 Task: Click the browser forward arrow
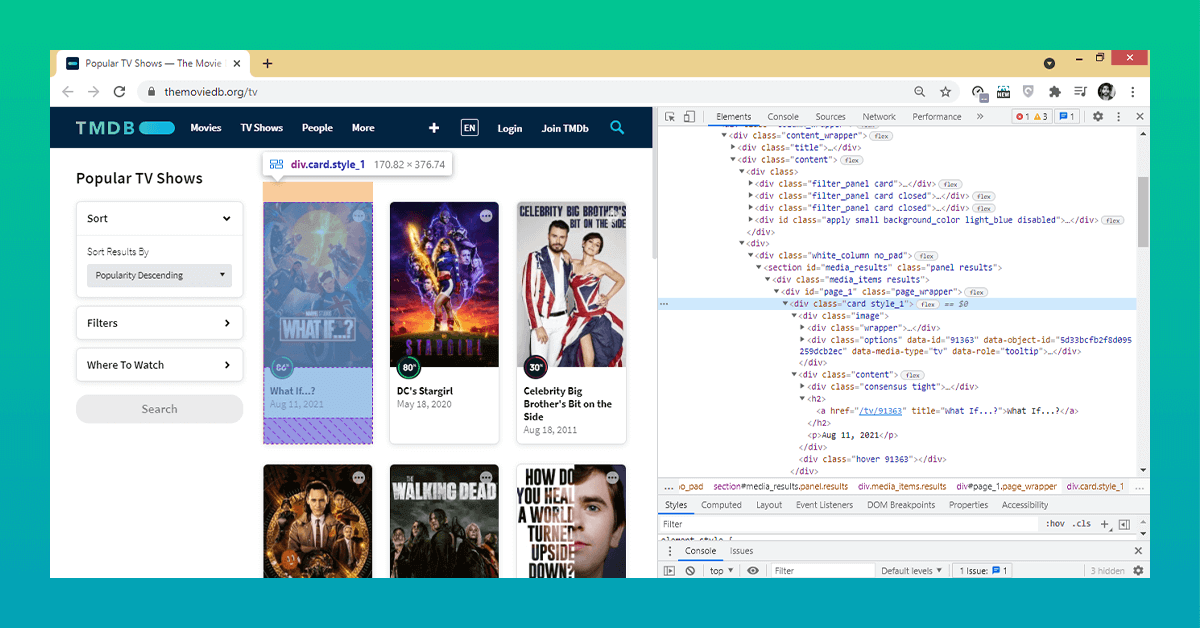93,91
